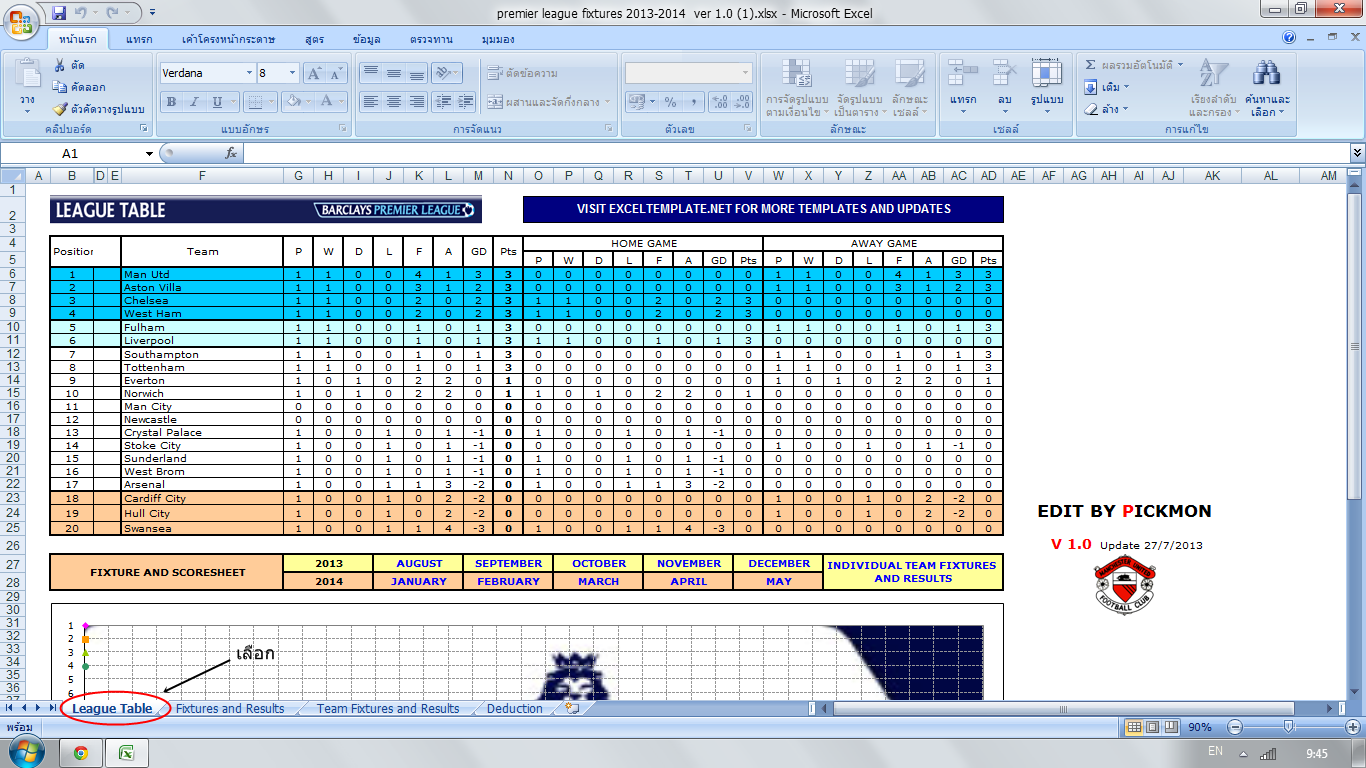Click the Name Box showing A1

[x=70, y=154]
